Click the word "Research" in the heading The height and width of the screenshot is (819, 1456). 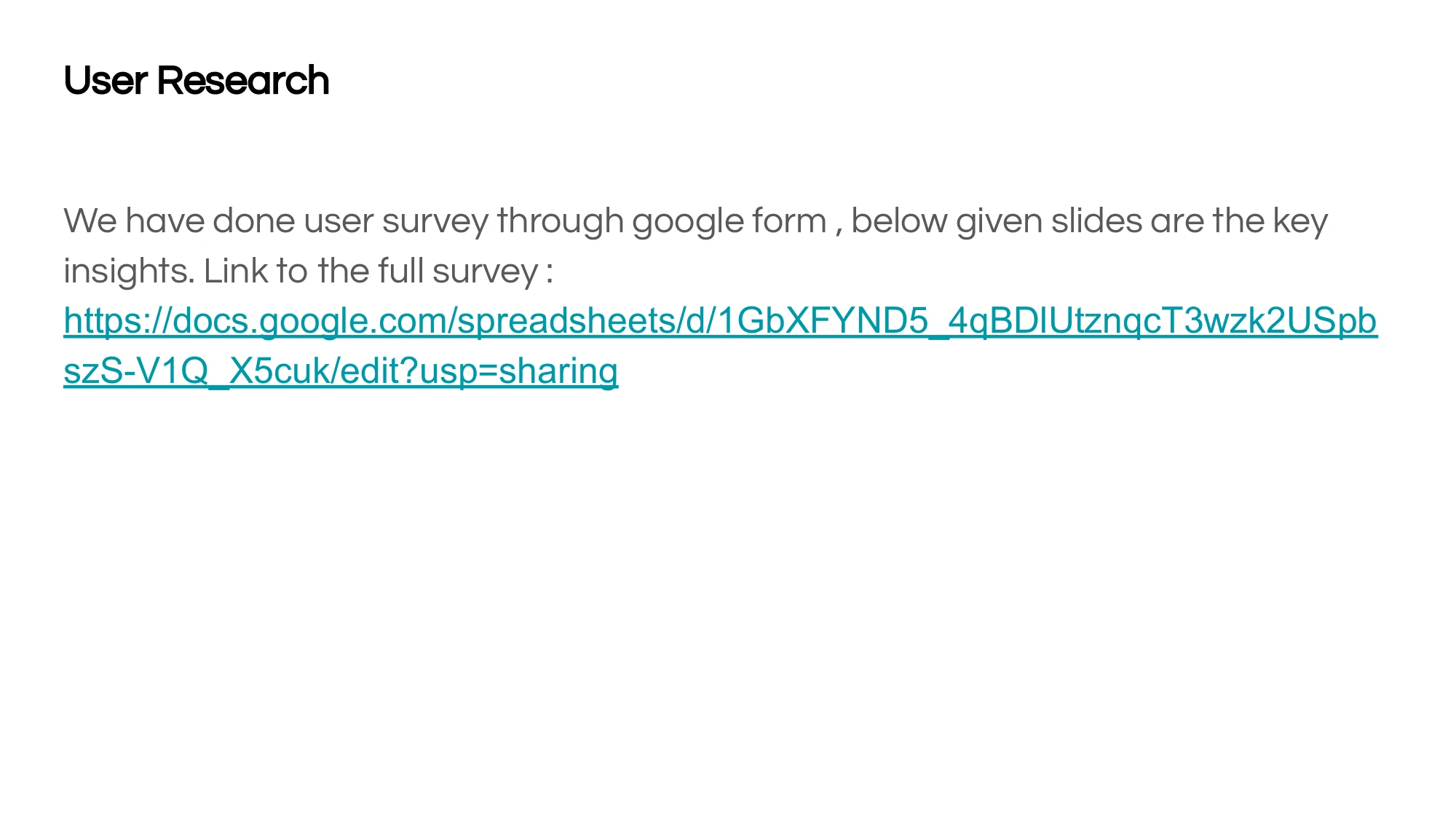(243, 80)
